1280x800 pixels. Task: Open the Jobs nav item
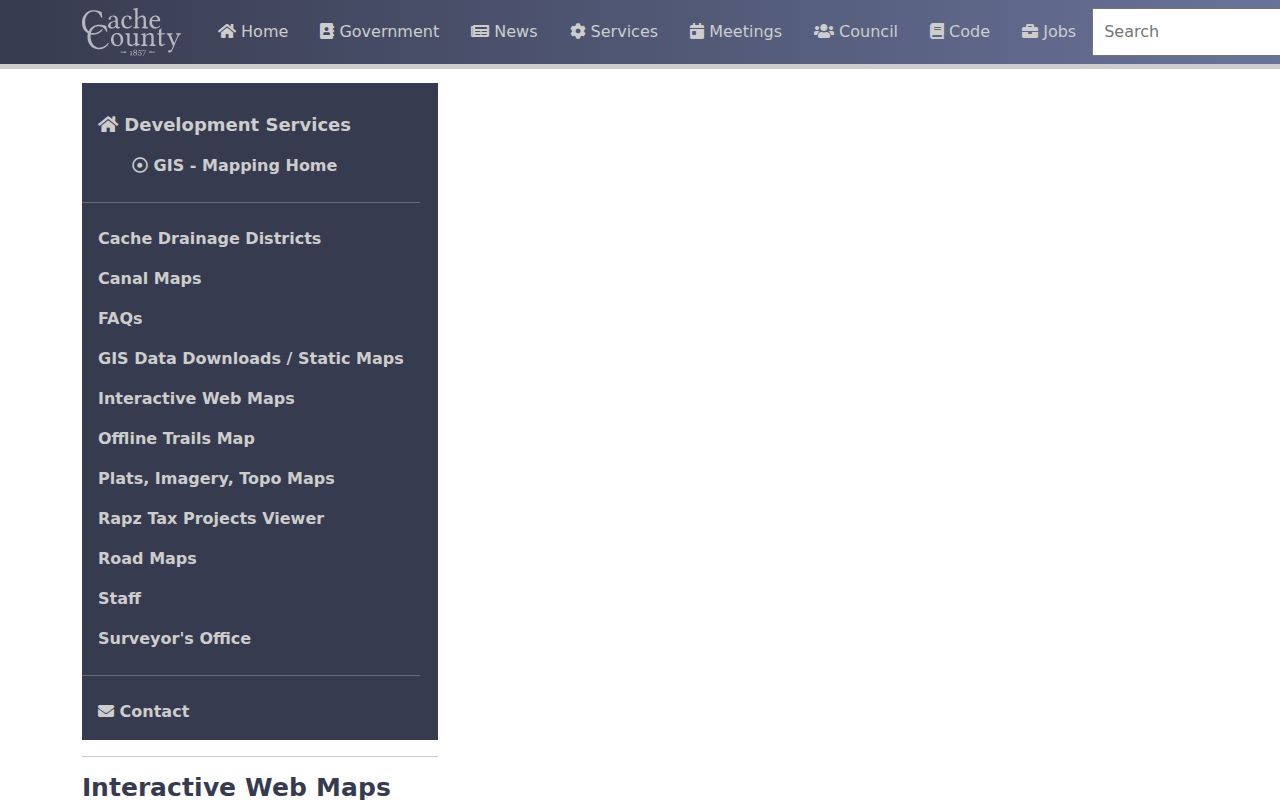pos(1049,32)
